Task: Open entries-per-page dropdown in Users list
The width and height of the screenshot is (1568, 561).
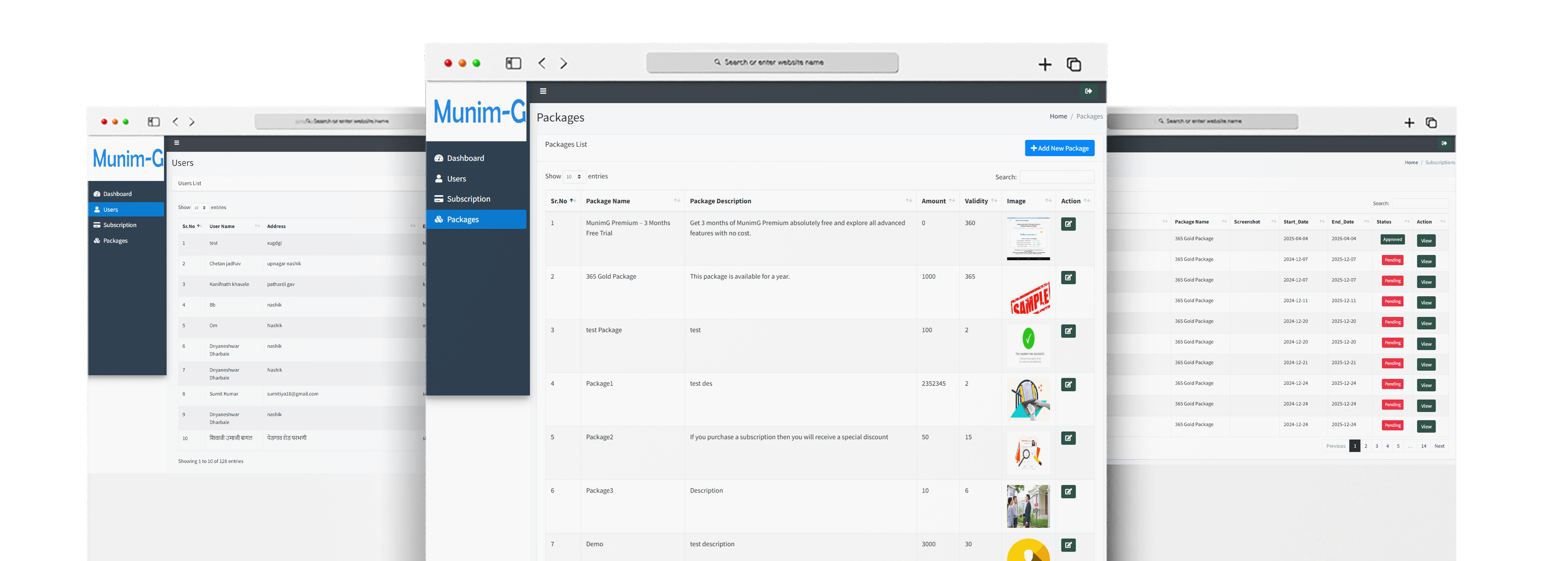Action: click(200, 208)
